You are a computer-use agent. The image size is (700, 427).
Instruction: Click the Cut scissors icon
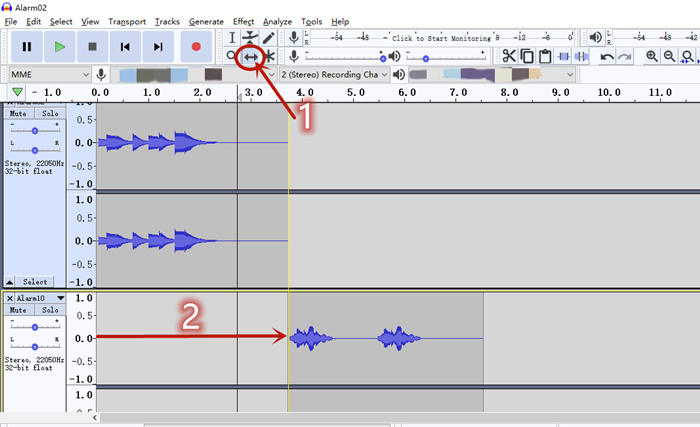[509, 56]
